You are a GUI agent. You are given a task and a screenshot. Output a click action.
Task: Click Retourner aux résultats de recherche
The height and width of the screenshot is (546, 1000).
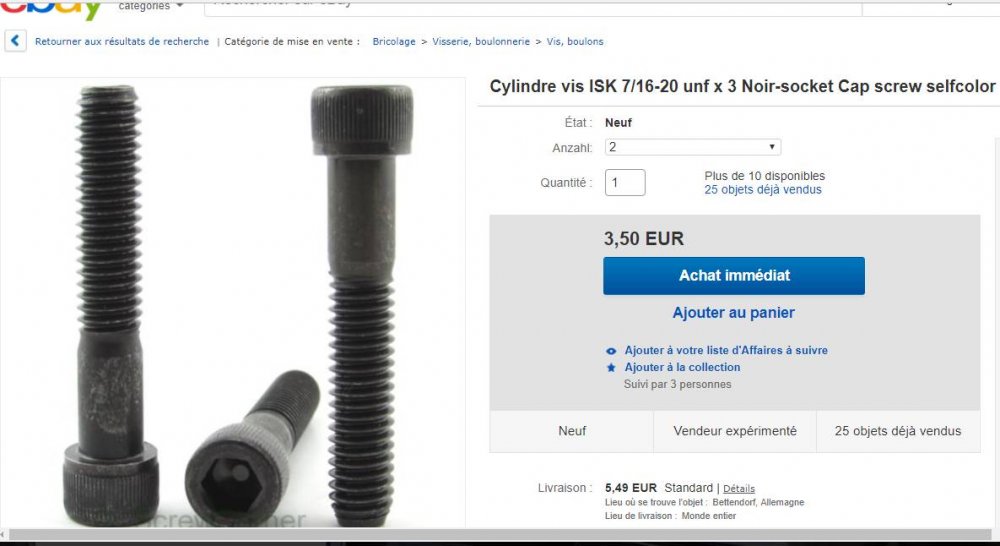[x=122, y=41]
